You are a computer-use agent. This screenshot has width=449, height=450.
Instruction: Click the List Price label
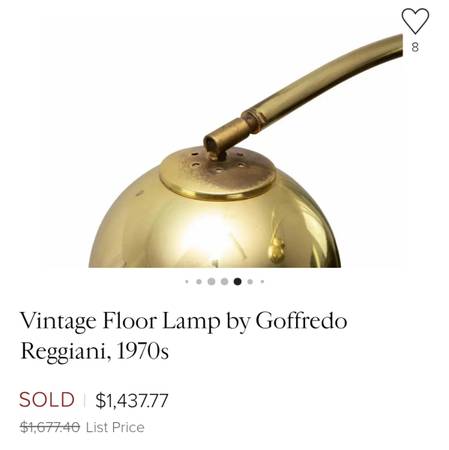(x=115, y=427)
